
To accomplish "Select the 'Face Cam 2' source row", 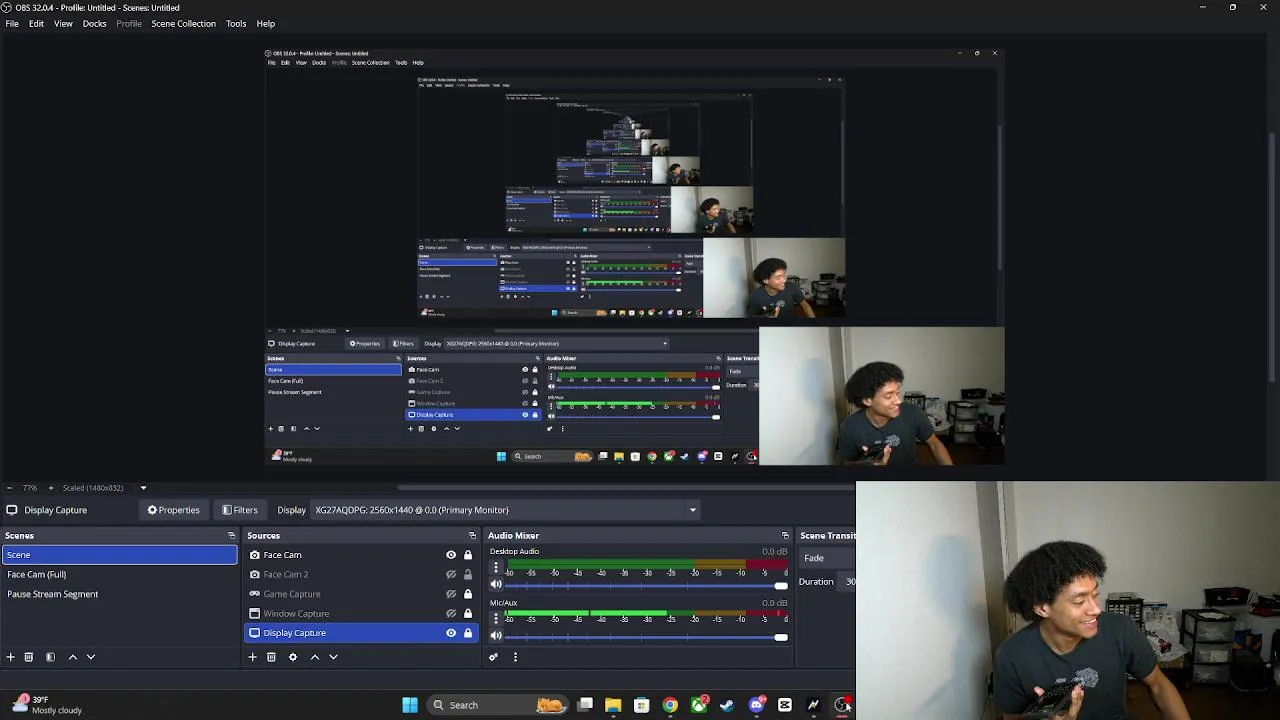I will tap(361, 575).
